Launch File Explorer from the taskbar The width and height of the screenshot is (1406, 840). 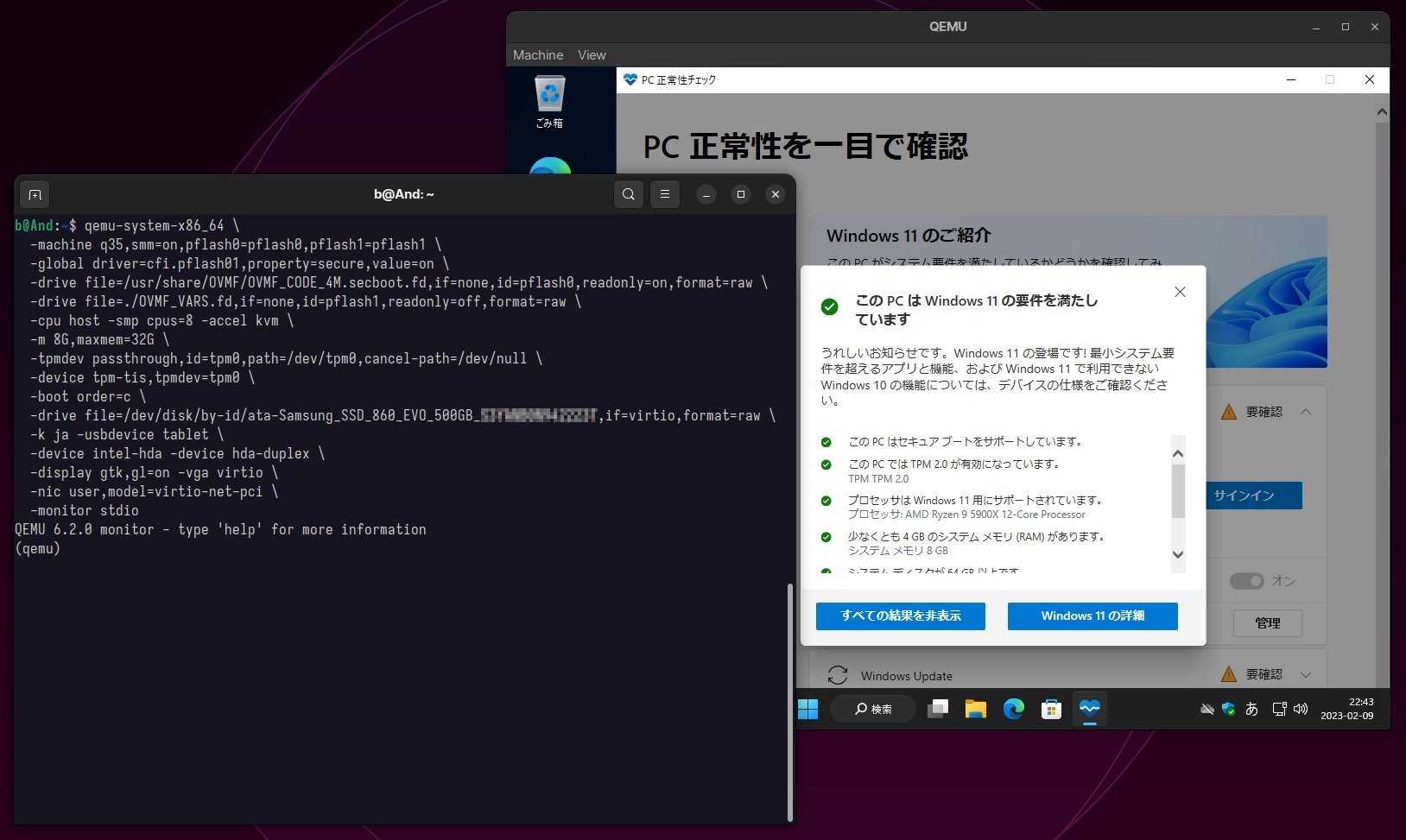coord(975,710)
